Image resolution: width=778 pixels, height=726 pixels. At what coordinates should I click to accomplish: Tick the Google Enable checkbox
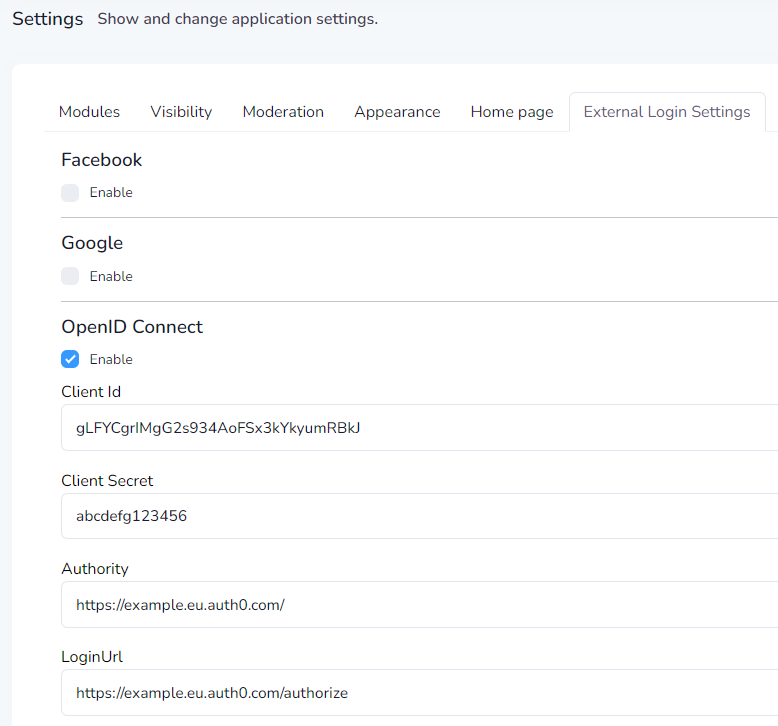point(70,276)
